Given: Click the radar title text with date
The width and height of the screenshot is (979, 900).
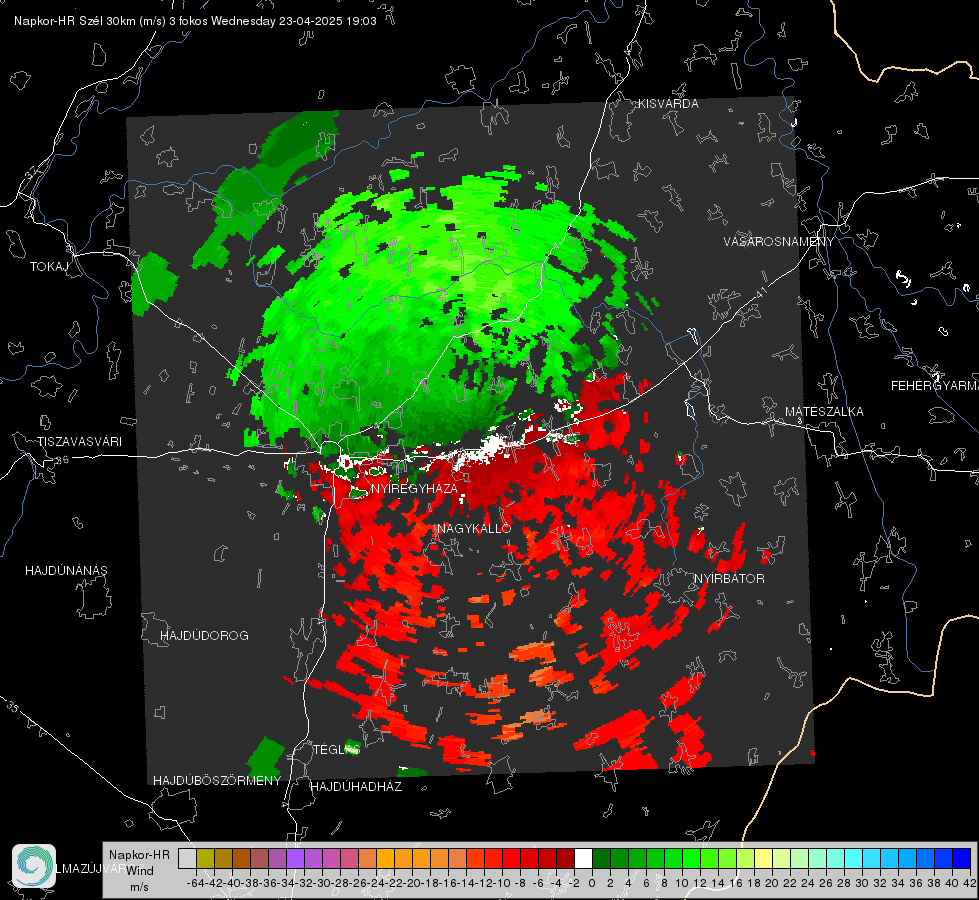Looking at the screenshot, I should click(x=195, y=21).
